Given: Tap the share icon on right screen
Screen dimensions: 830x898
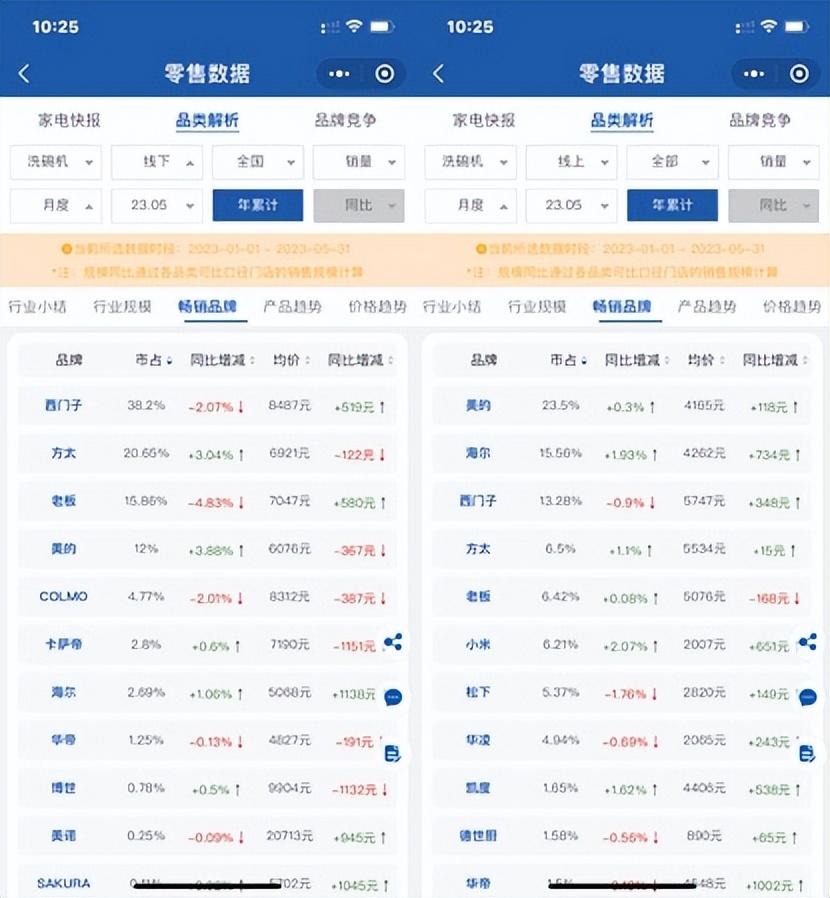Looking at the screenshot, I should pyautogui.click(x=808, y=642).
